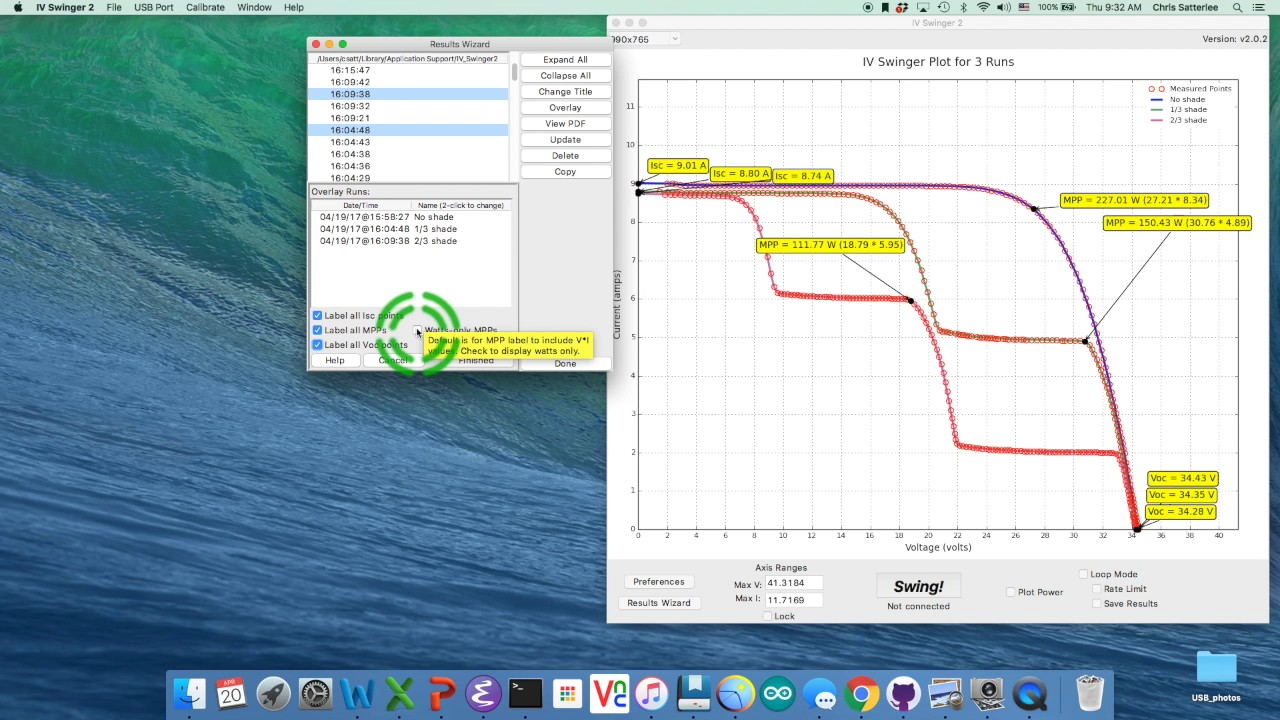
Task: Click the Update button in Results Wizard
Action: 565,140
